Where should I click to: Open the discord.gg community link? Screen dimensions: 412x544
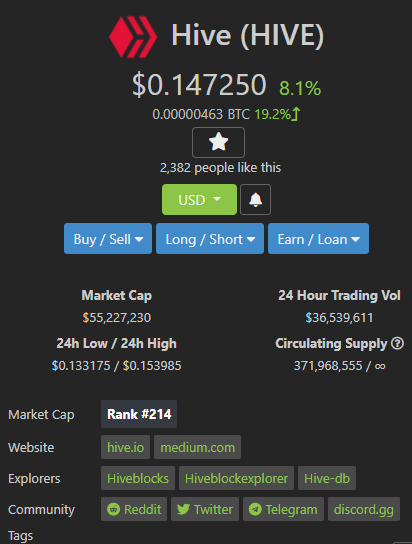click(364, 509)
